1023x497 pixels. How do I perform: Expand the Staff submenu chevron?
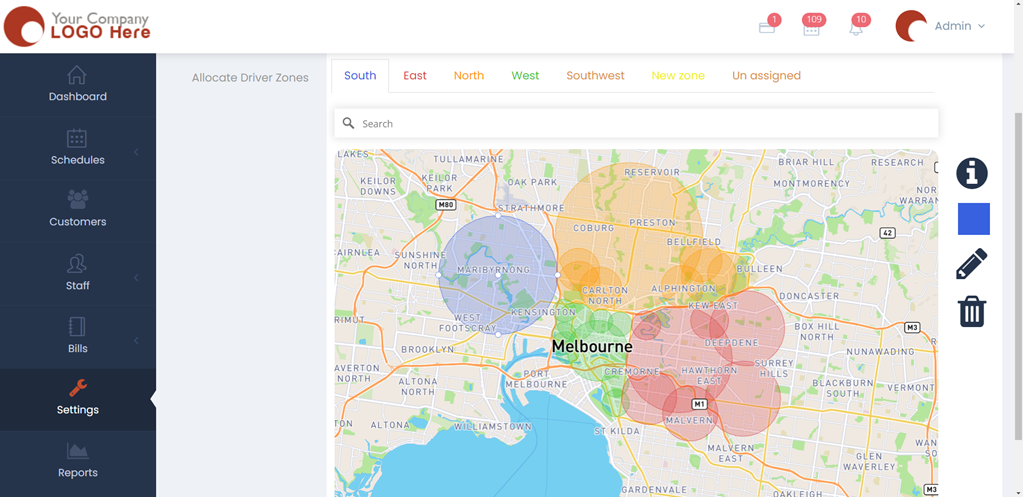click(136, 278)
